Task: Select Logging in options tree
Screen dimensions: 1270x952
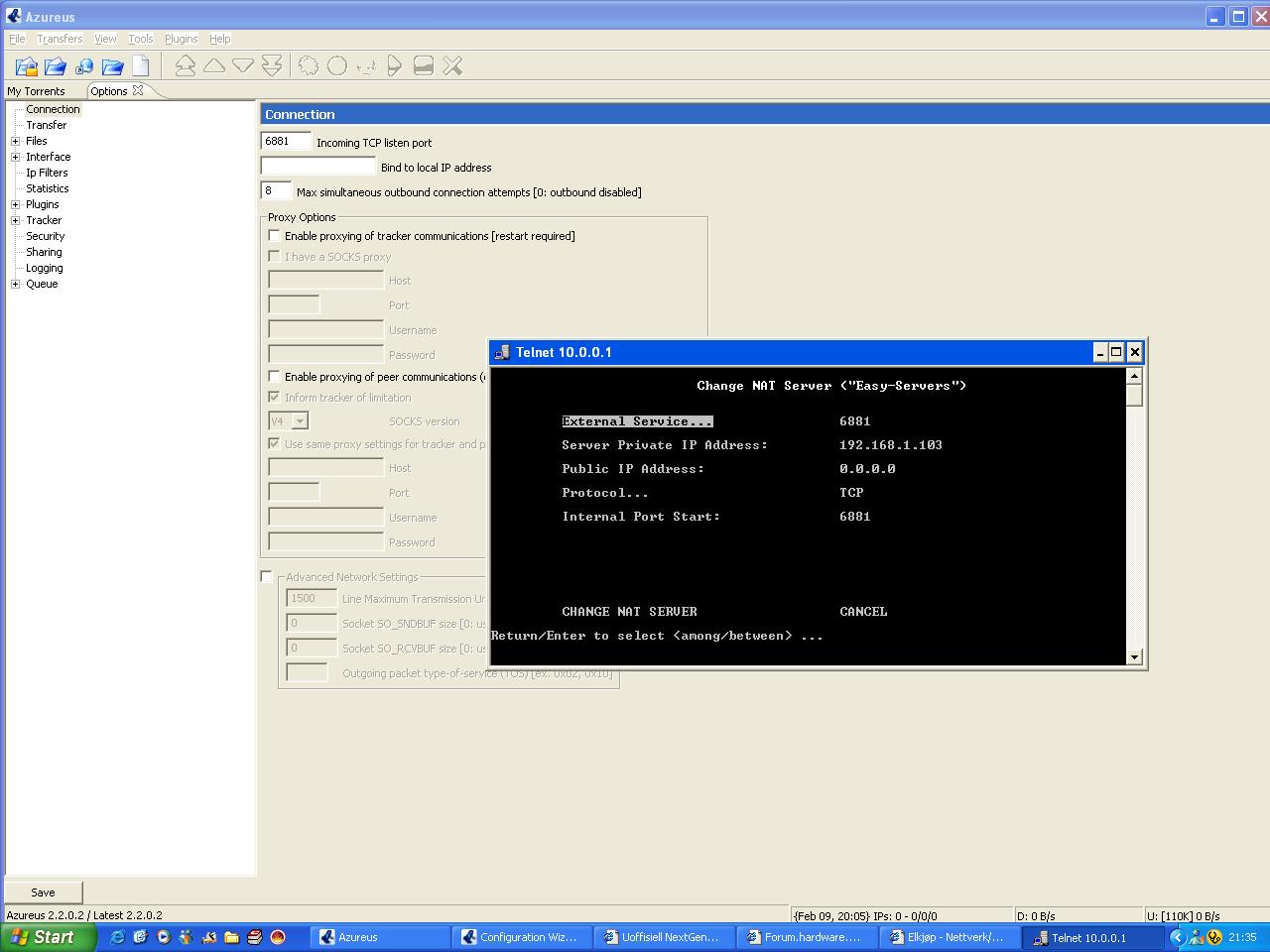Action: (x=45, y=268)
